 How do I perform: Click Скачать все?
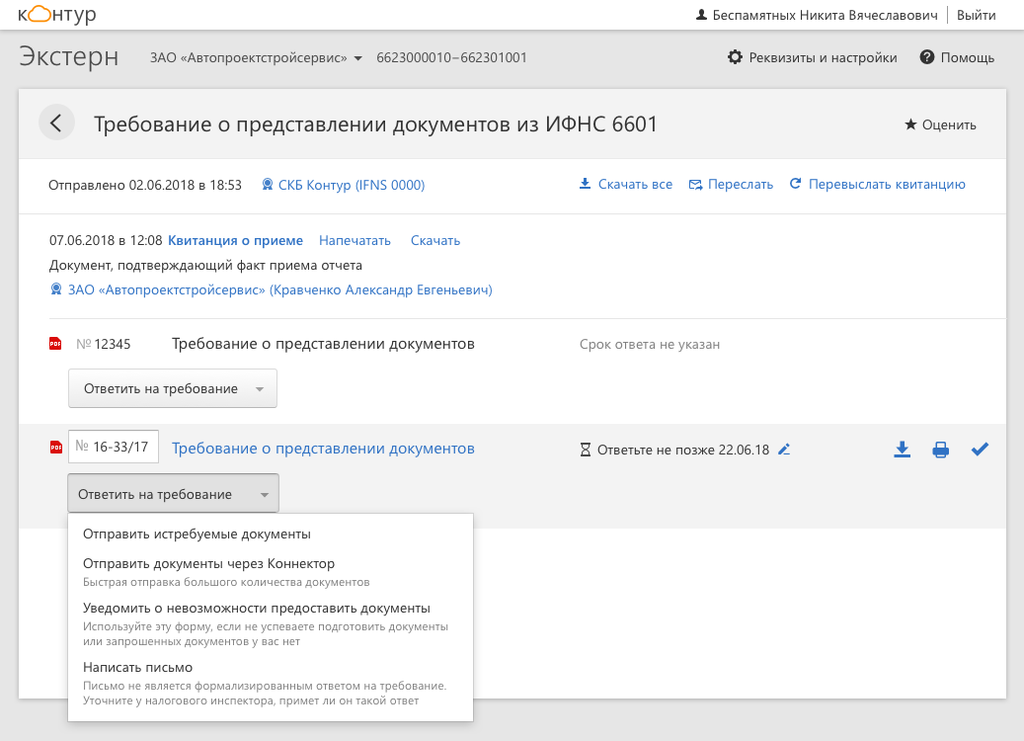click(x=635, y=184)
